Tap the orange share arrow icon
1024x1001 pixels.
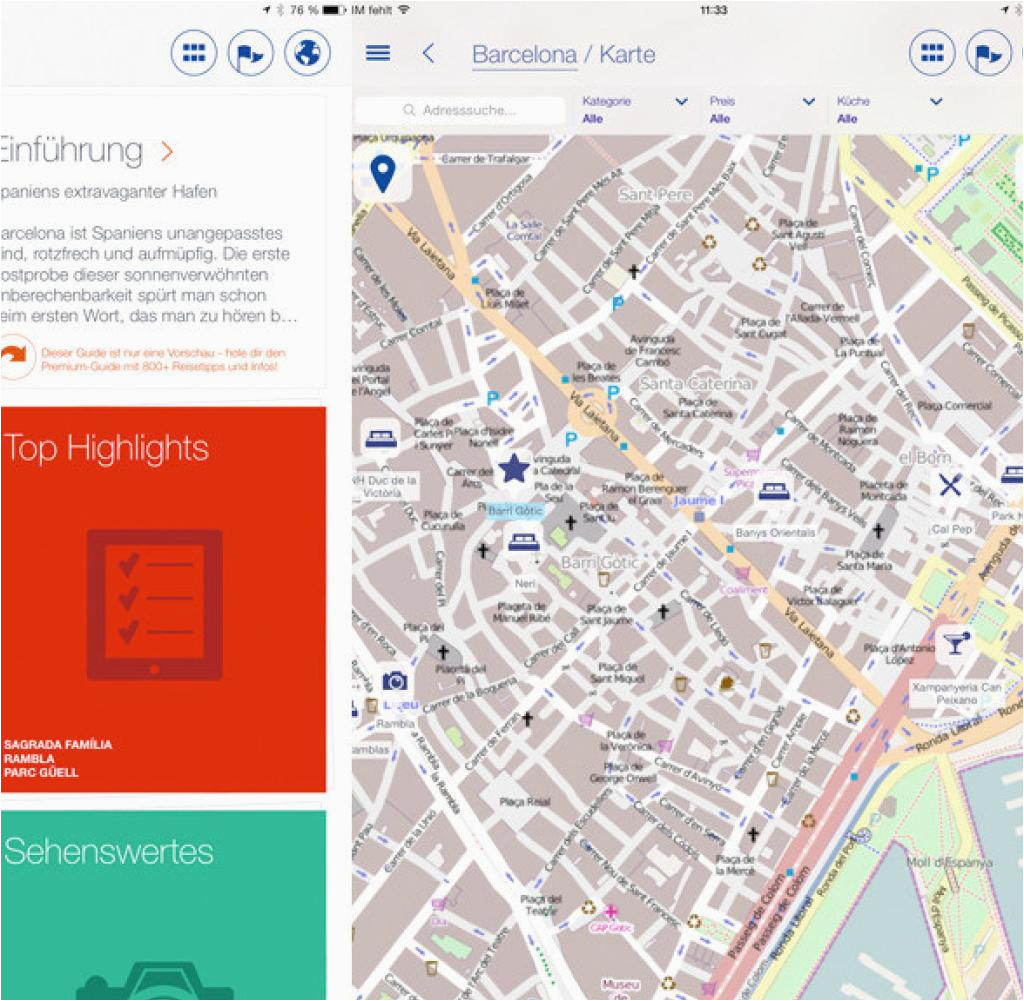pos(14,356)
